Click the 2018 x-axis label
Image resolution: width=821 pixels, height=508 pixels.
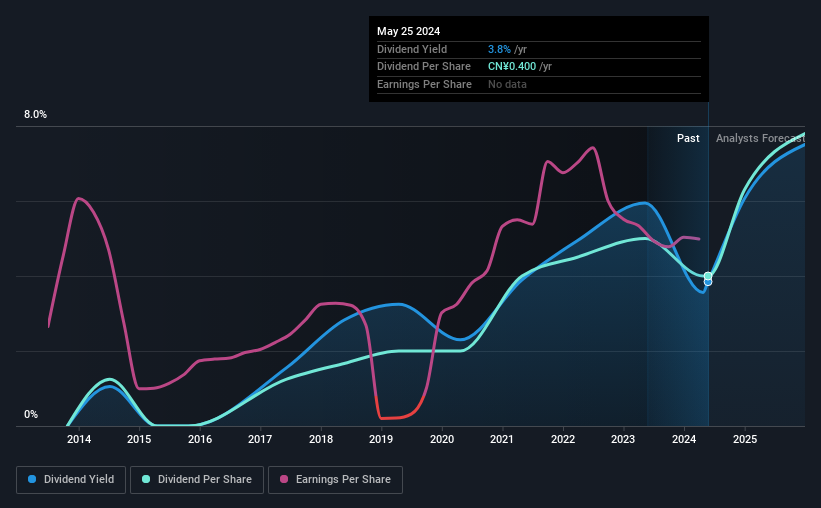320,439
